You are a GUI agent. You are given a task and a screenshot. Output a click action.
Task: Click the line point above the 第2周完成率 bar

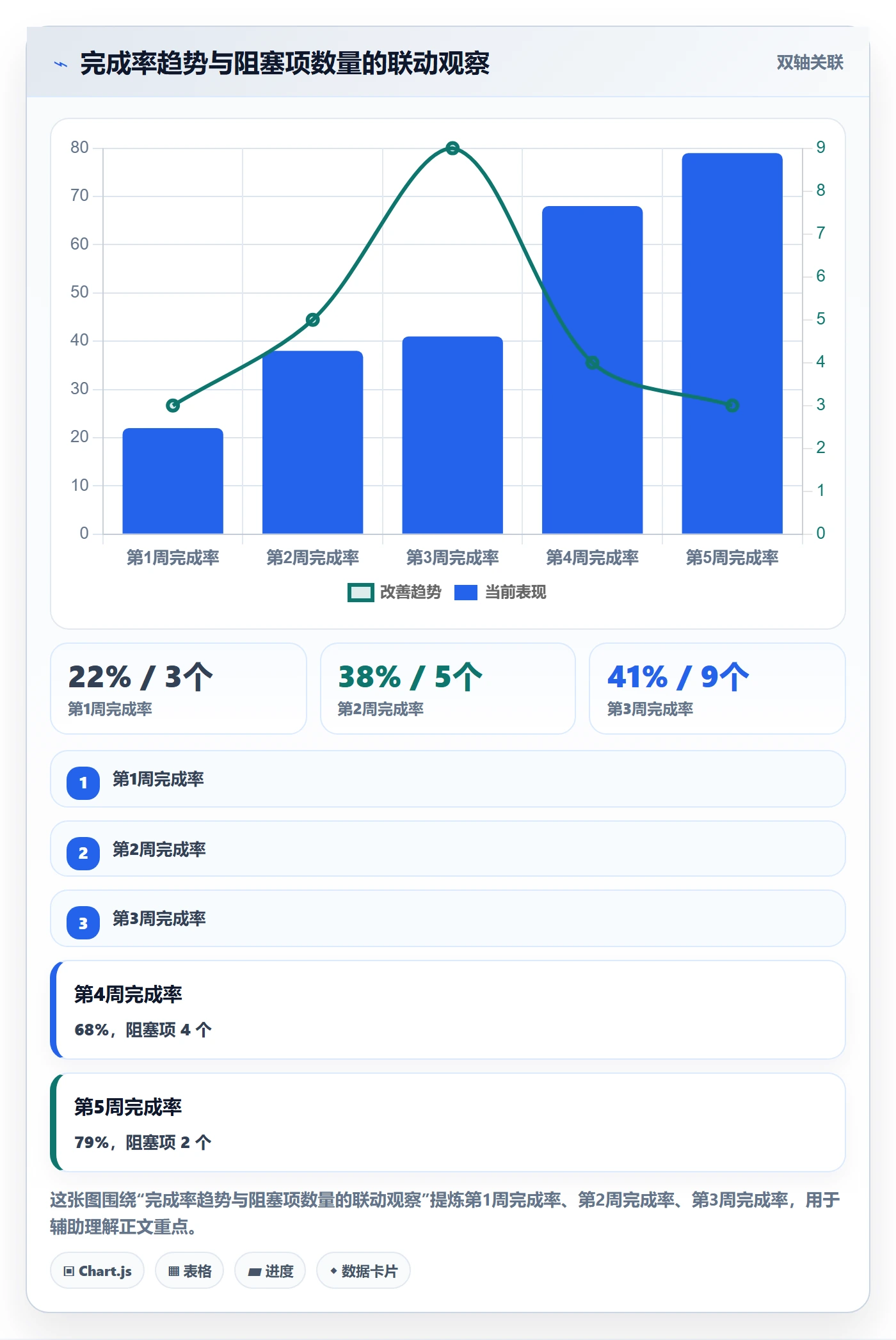pyautogui.click(x=312, y=319)
